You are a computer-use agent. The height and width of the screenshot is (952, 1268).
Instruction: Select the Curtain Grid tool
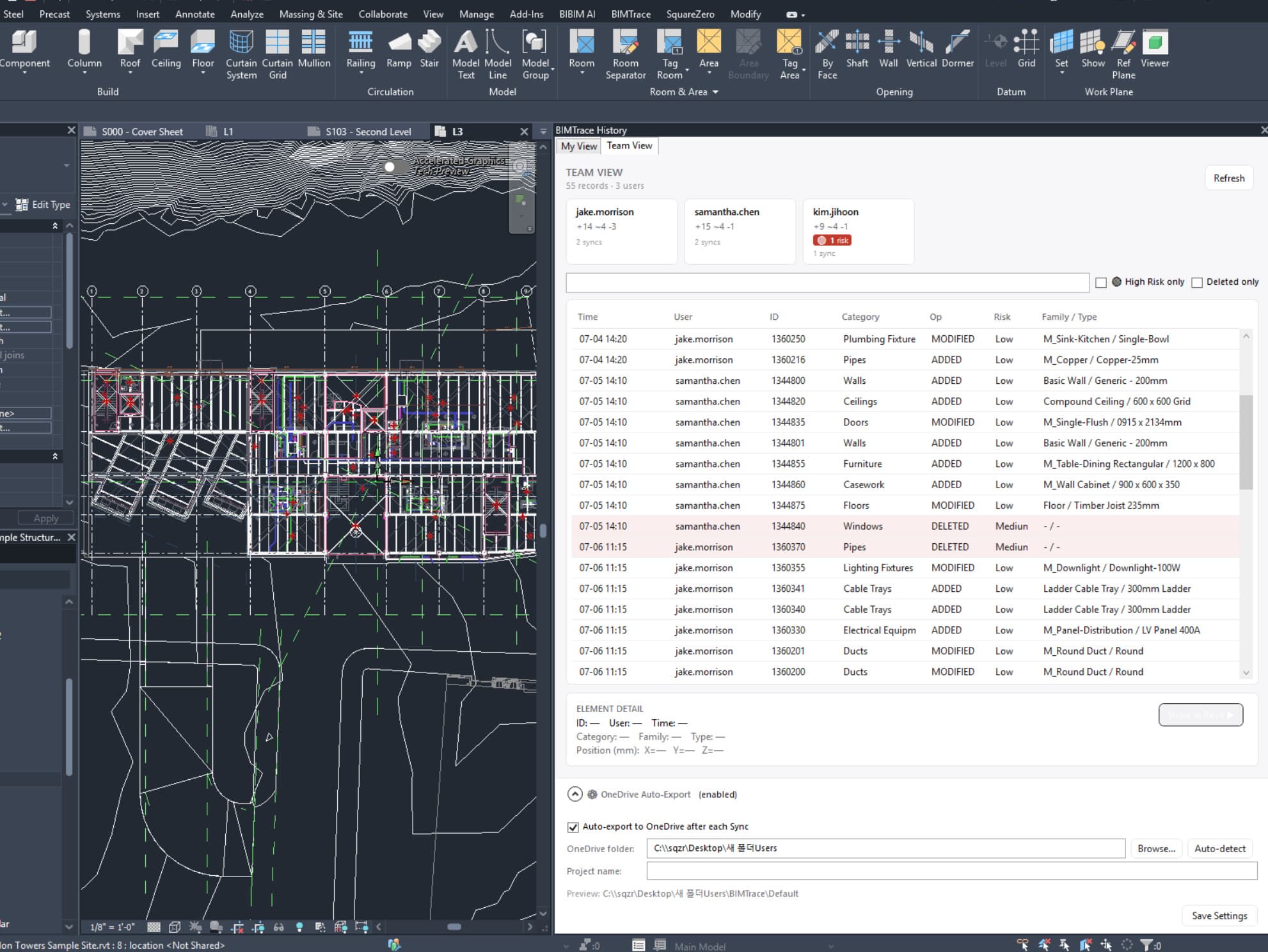point(277,55)
